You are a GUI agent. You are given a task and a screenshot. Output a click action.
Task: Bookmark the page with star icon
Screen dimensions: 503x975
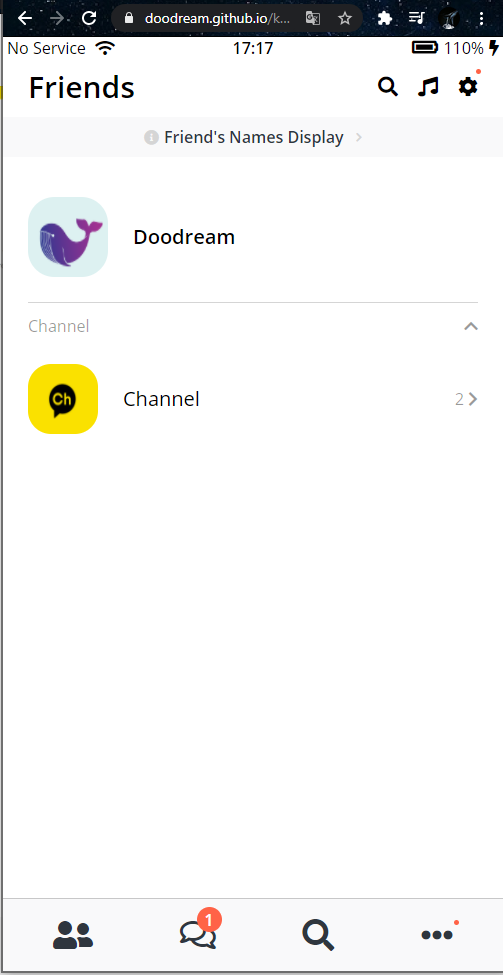click(345, 18)
